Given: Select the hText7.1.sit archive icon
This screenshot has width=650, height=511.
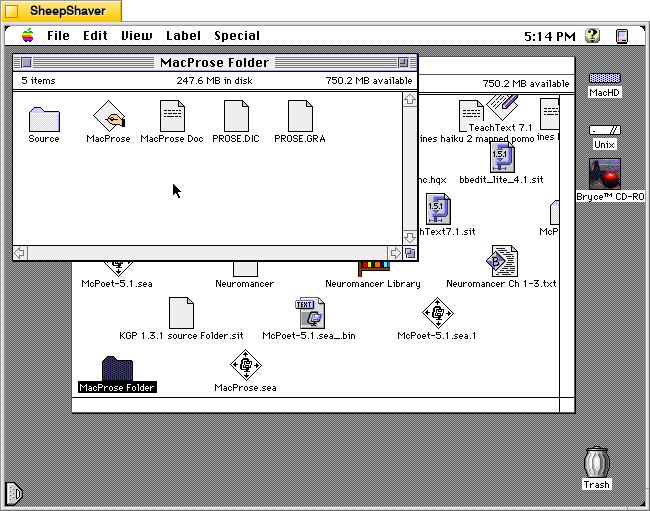Looking at the screenshot, I should click(x=438, y=209).
